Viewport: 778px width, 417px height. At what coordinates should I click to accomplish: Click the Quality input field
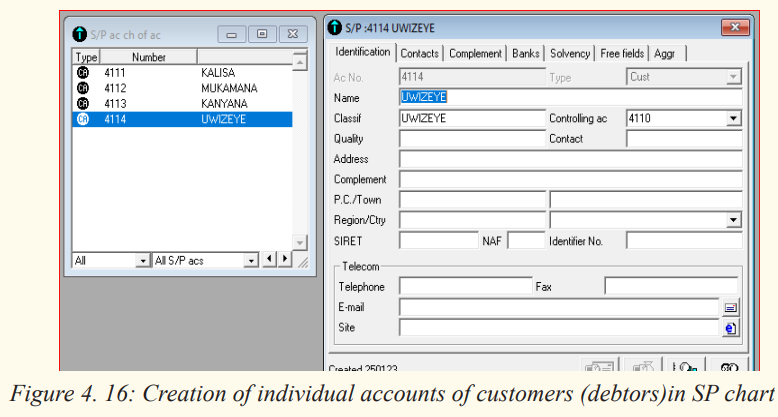[x=472, y=139]
